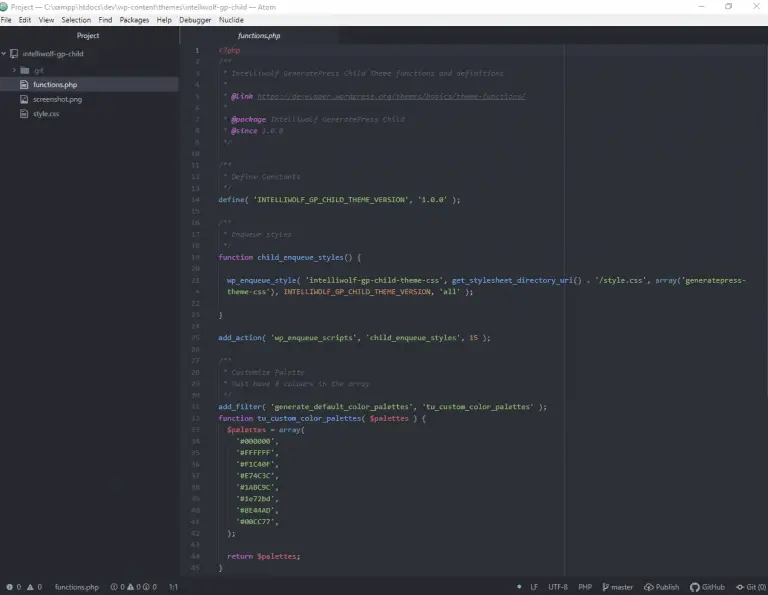The image size is (768, 595).
Task: Open the Find menu
Action: pyautogui.click(x=105, y=20)
